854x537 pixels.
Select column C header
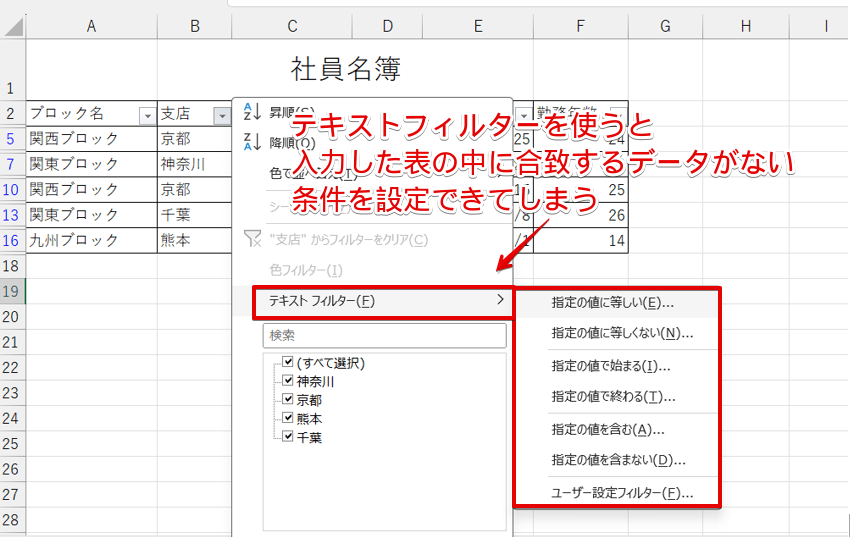[292, 26]
